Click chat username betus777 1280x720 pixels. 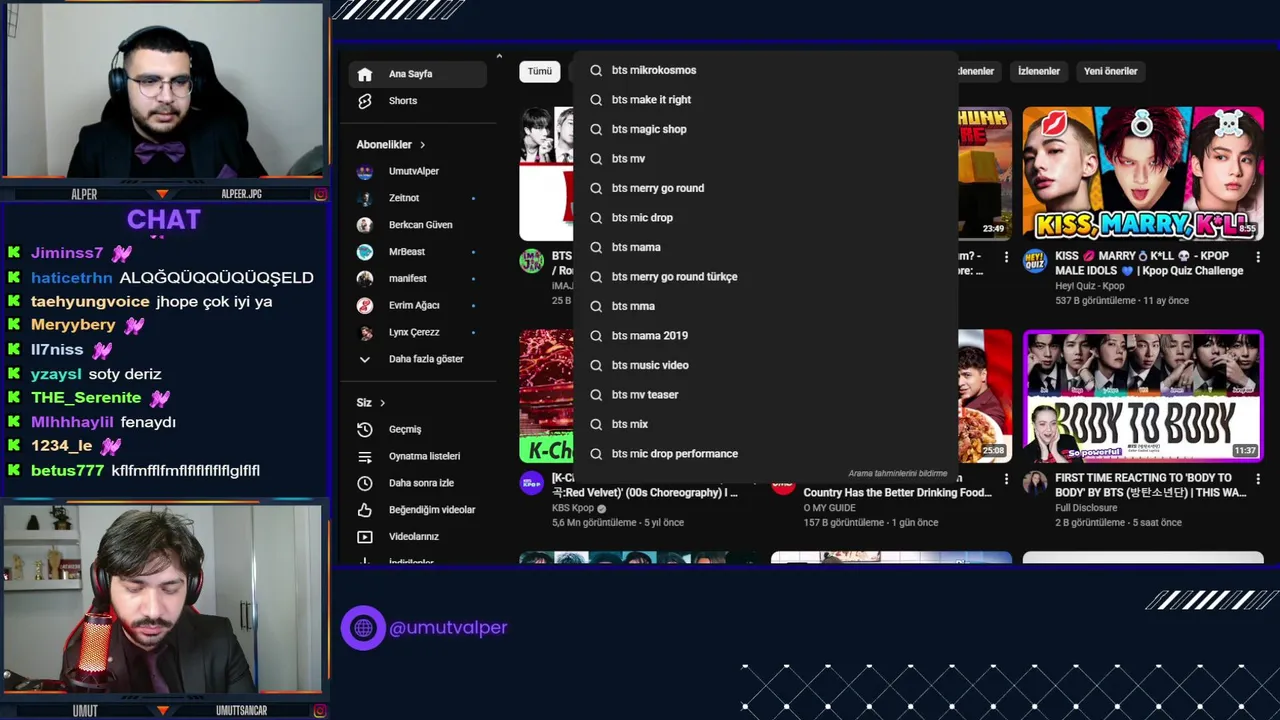pos(67,470)
